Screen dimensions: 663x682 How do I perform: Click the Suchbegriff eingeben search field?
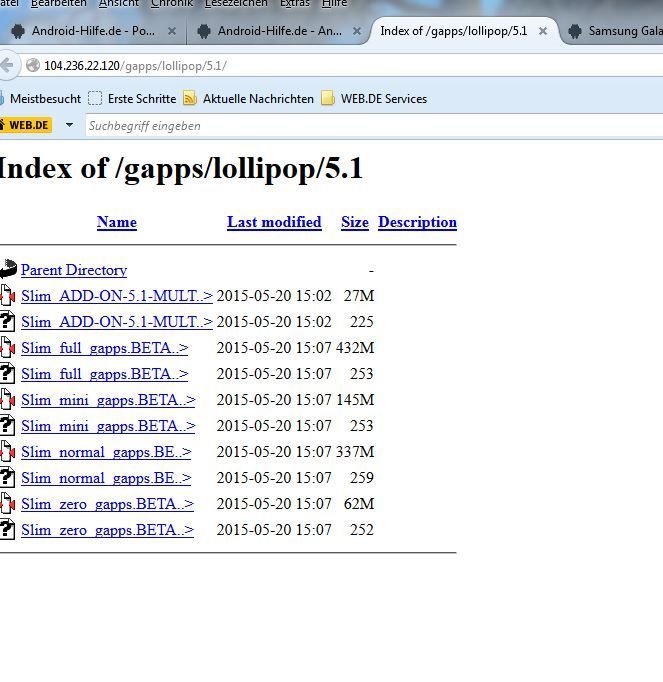point(374,126)
